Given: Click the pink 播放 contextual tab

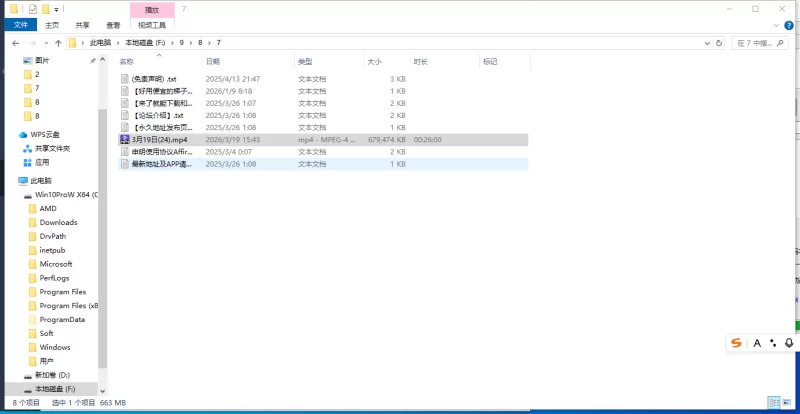Looking at the screenshot, I should pyautogui.click(x=152, y=10).
